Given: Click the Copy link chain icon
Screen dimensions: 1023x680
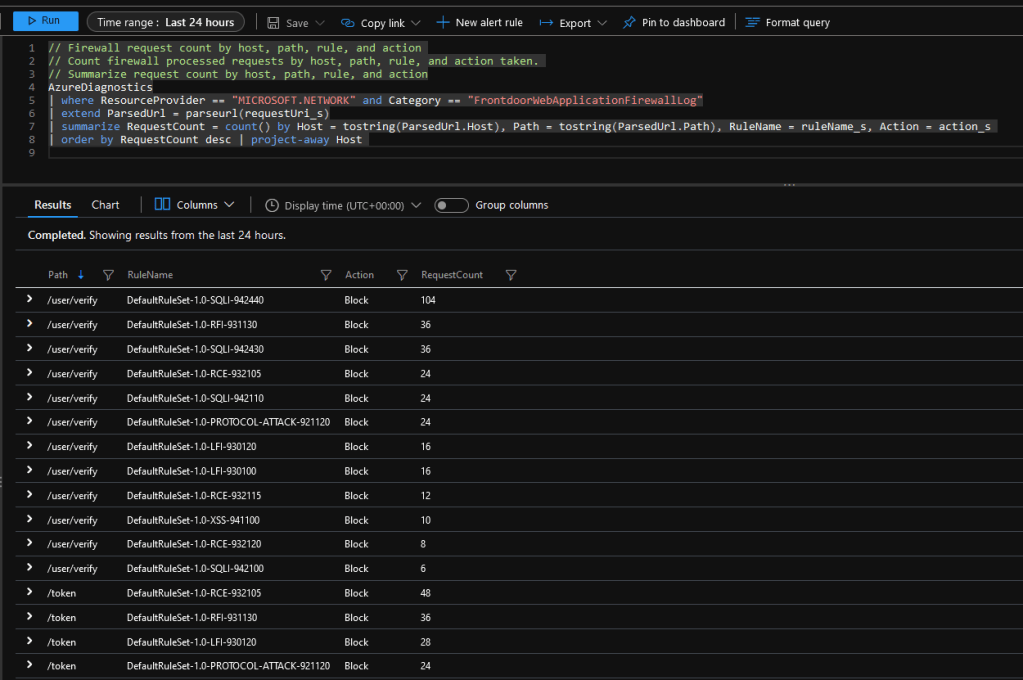Looking at the screenshot, I should coord(347,22).
